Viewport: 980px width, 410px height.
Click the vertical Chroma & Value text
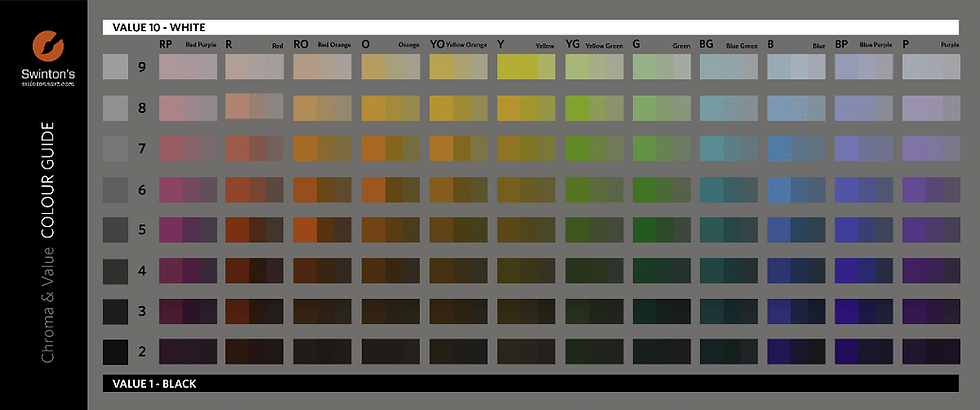click(x=48, y=305)
